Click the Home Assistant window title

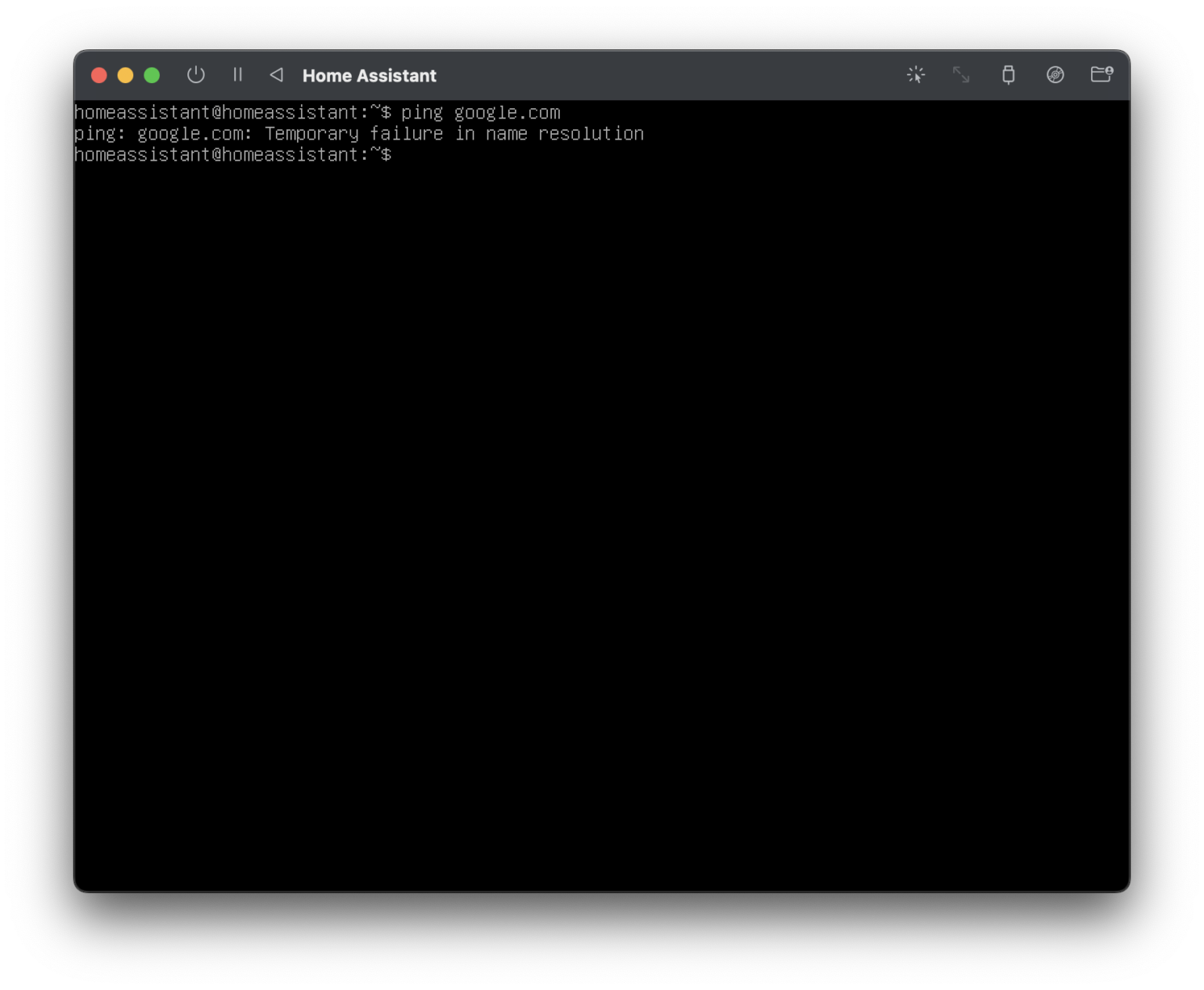pos(368,75)
